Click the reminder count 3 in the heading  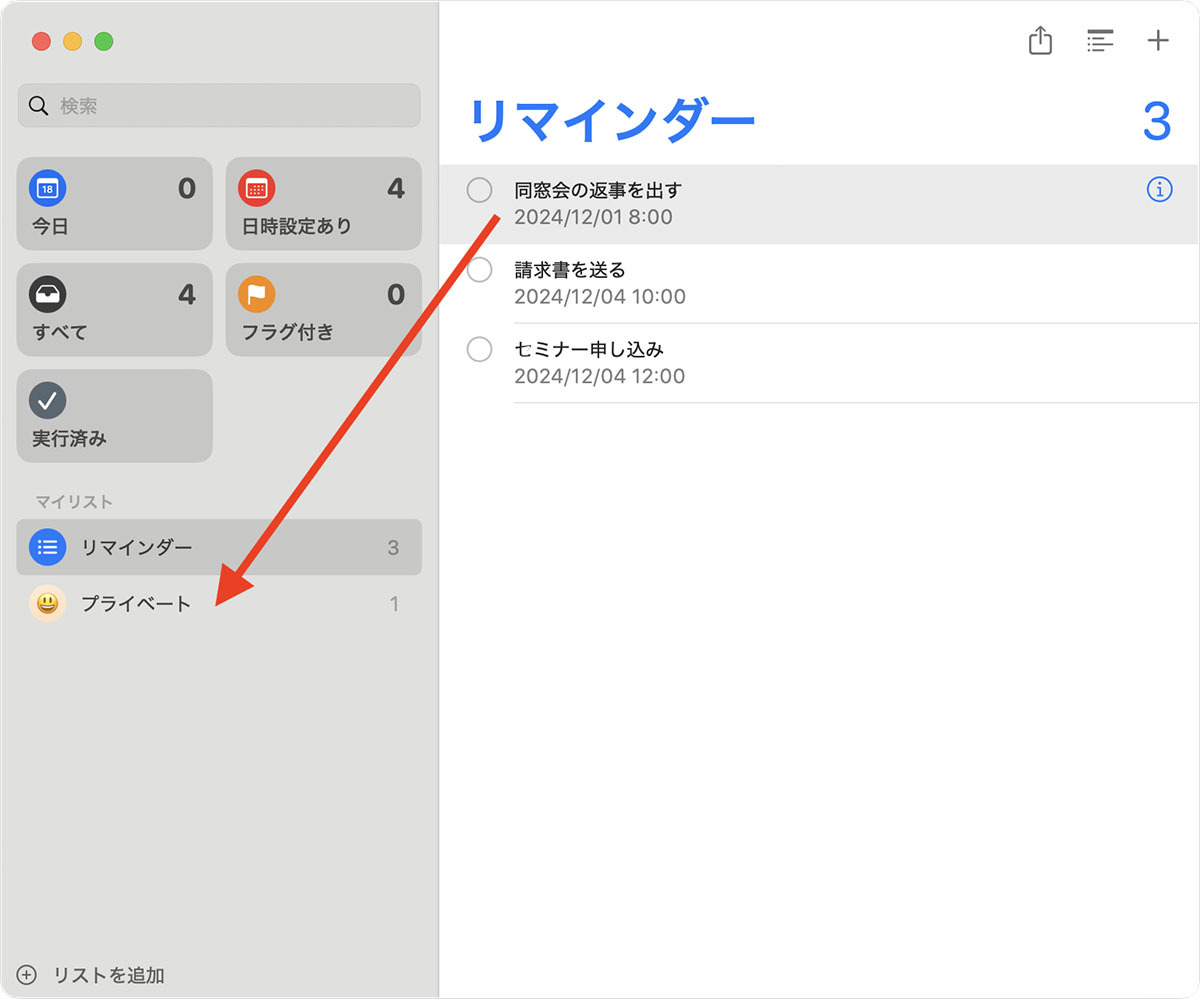(x=1156, y=121)
